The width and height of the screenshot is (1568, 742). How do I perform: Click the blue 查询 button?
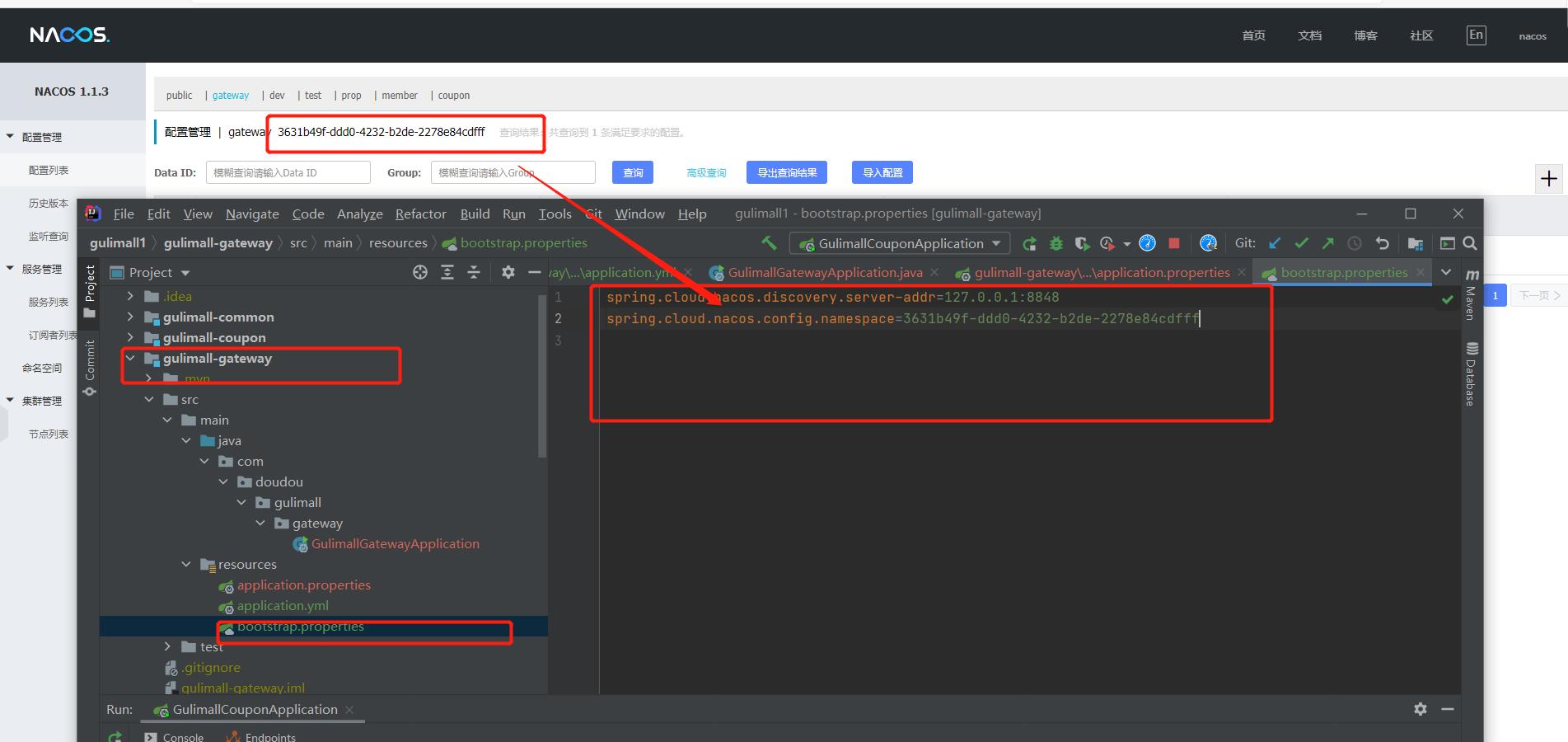(633, 172)
